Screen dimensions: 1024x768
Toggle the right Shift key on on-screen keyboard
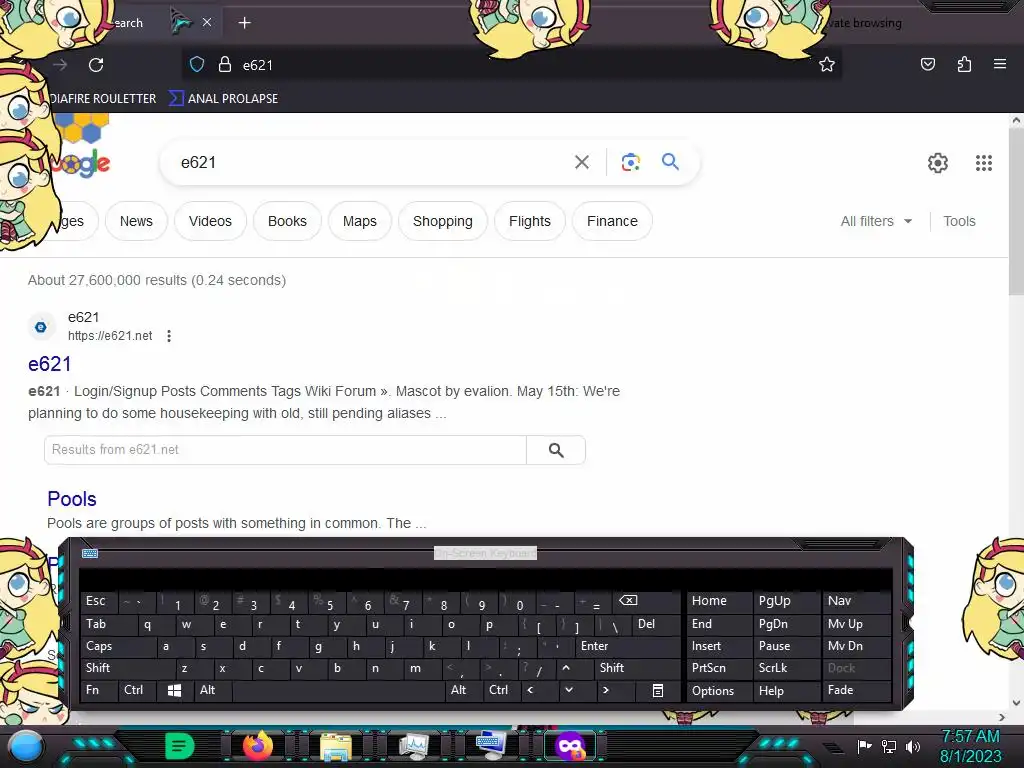pyautogui.click(x=637, y=668)
